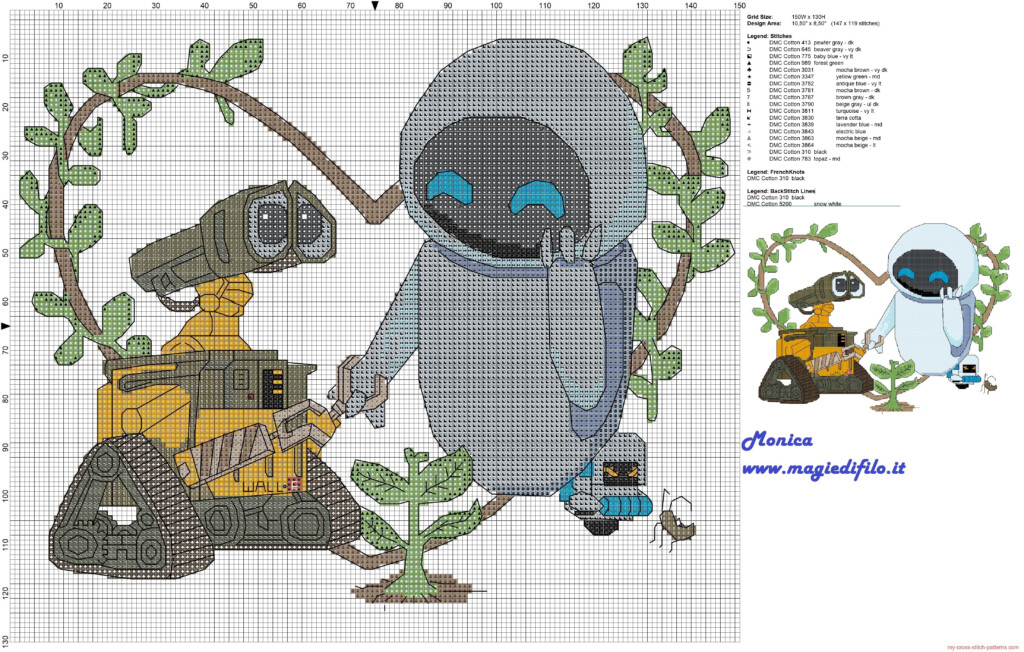Click 'terra cotta' color name
The width and height of the screenshot is (1024, 652).
(x=848, y=118)
